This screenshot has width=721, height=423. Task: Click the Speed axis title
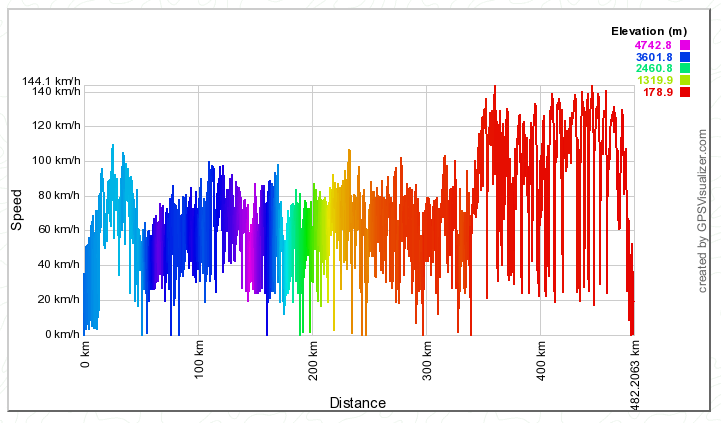pyautogui.click(x=17, y=210)
